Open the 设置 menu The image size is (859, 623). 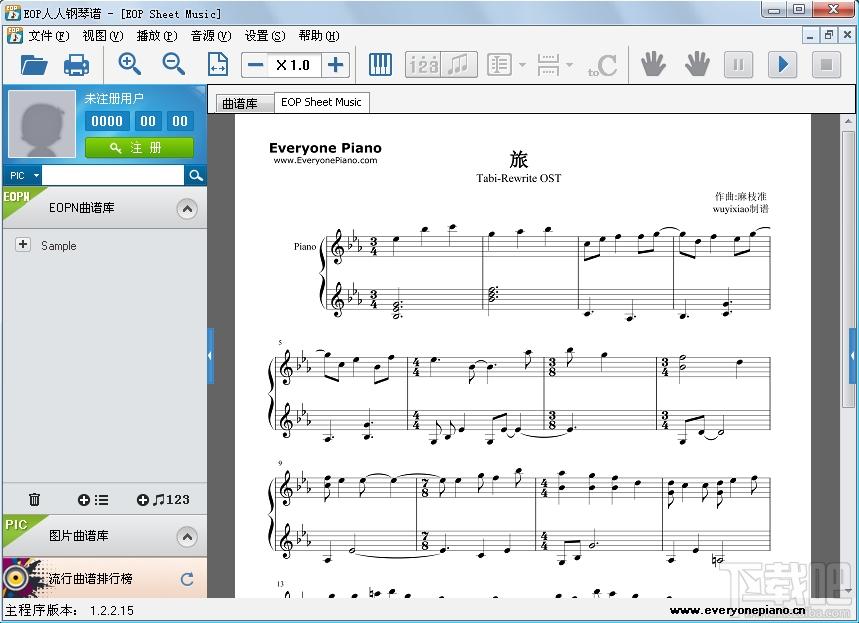click(x=265, y=36)
